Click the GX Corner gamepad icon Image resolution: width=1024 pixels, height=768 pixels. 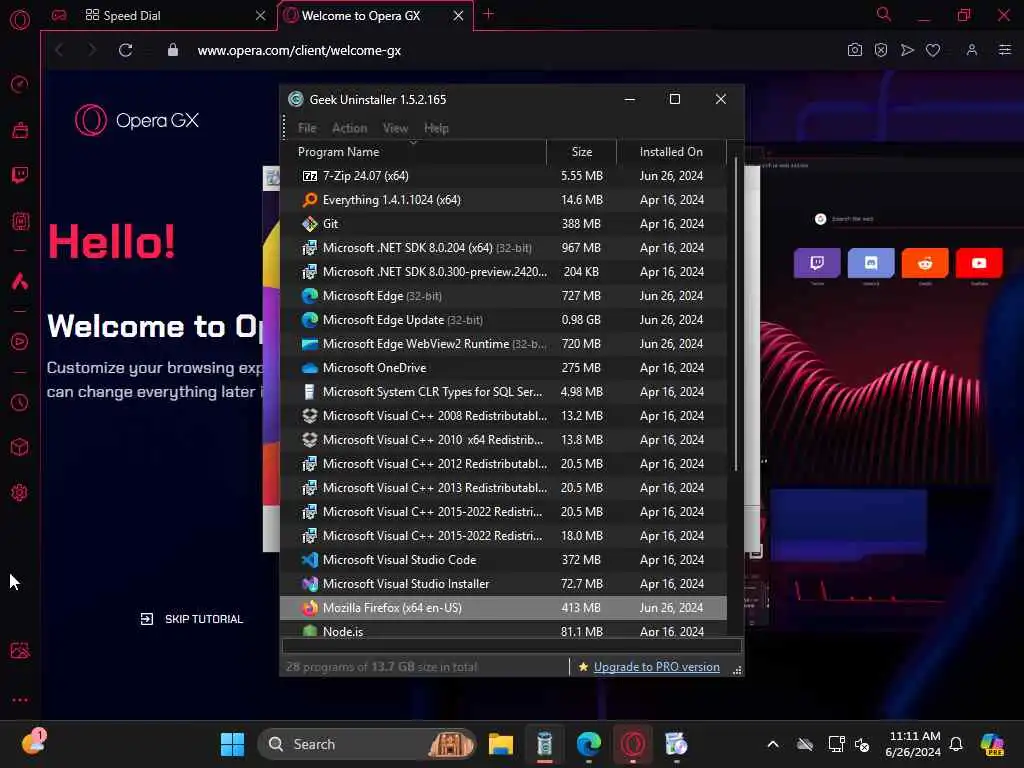[x=59, y=15]
